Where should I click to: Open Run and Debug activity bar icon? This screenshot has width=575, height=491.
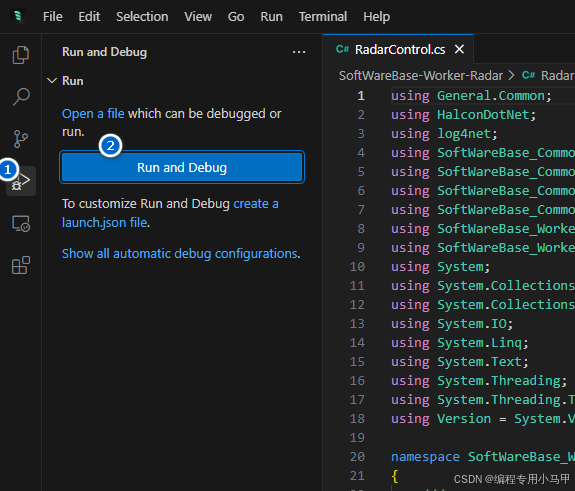[x=21, y=180]
